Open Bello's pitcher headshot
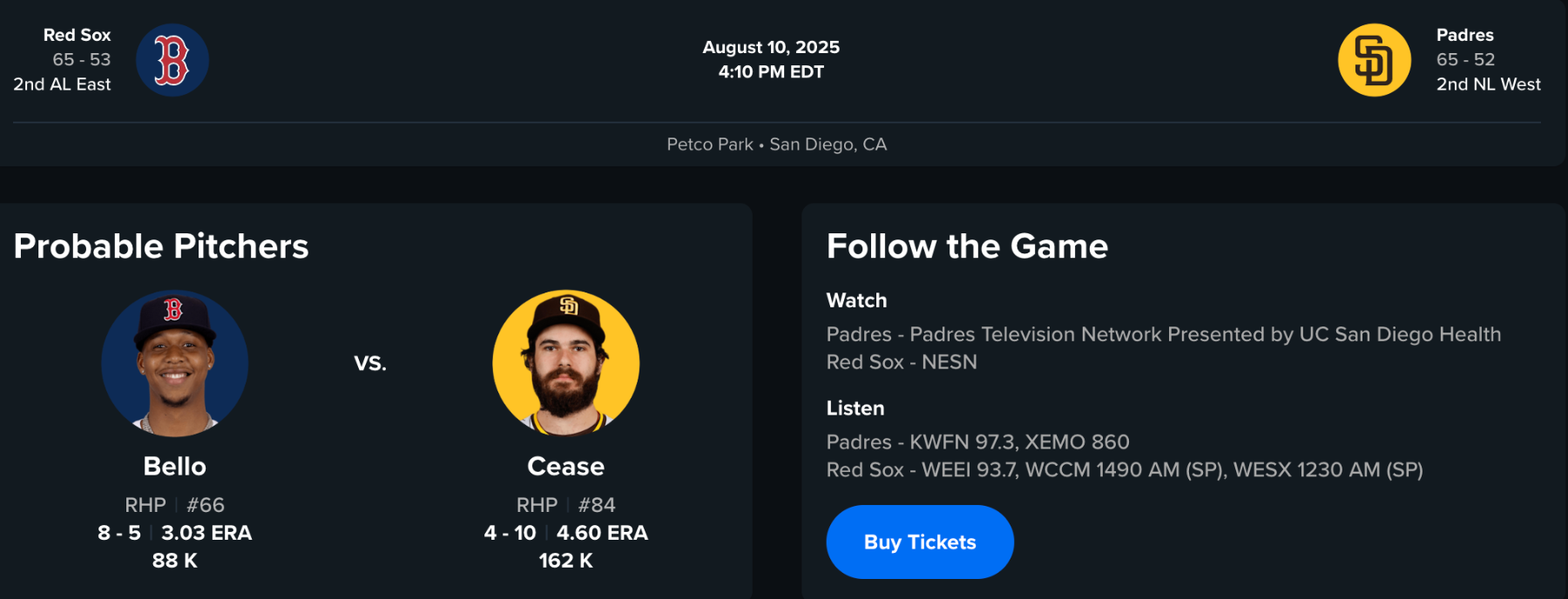Image resolution: width=1568 pixels, height=599 pixels. pyautogui.click(x=175, y=363)
